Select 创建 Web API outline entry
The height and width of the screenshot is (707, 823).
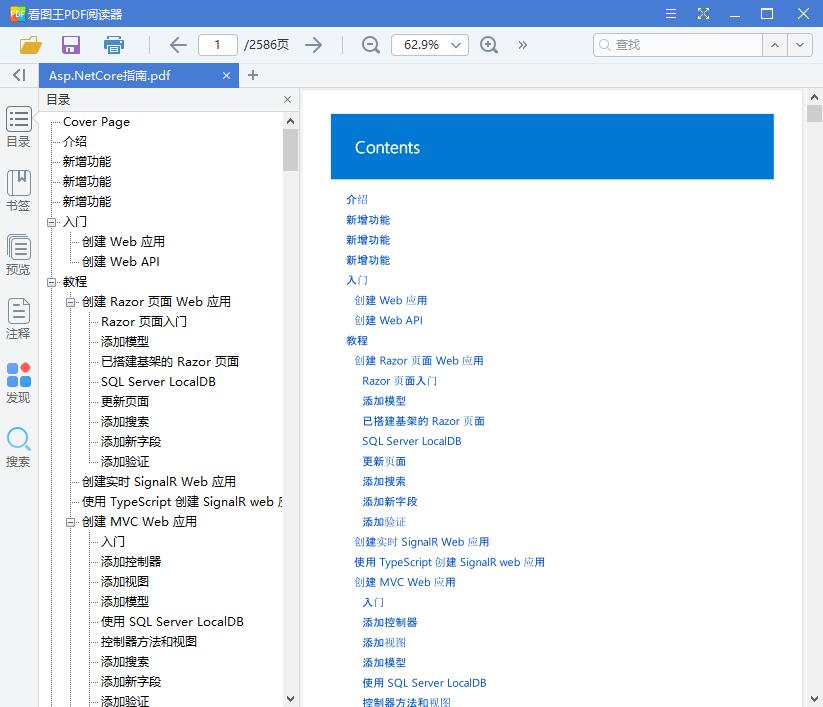coord(121,262)
